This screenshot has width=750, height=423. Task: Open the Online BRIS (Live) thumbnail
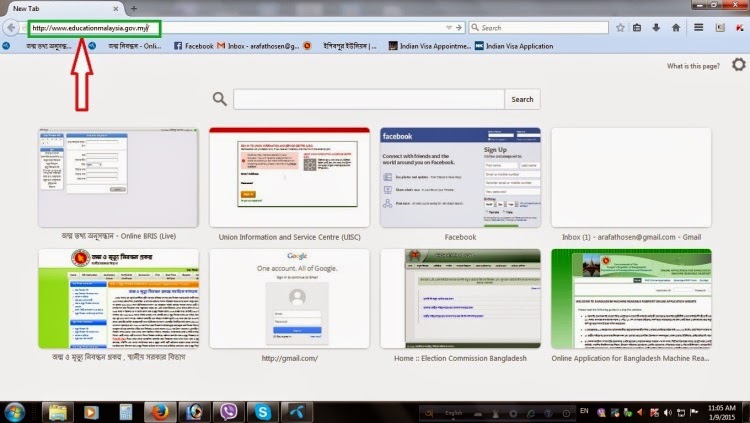(118, 178)
